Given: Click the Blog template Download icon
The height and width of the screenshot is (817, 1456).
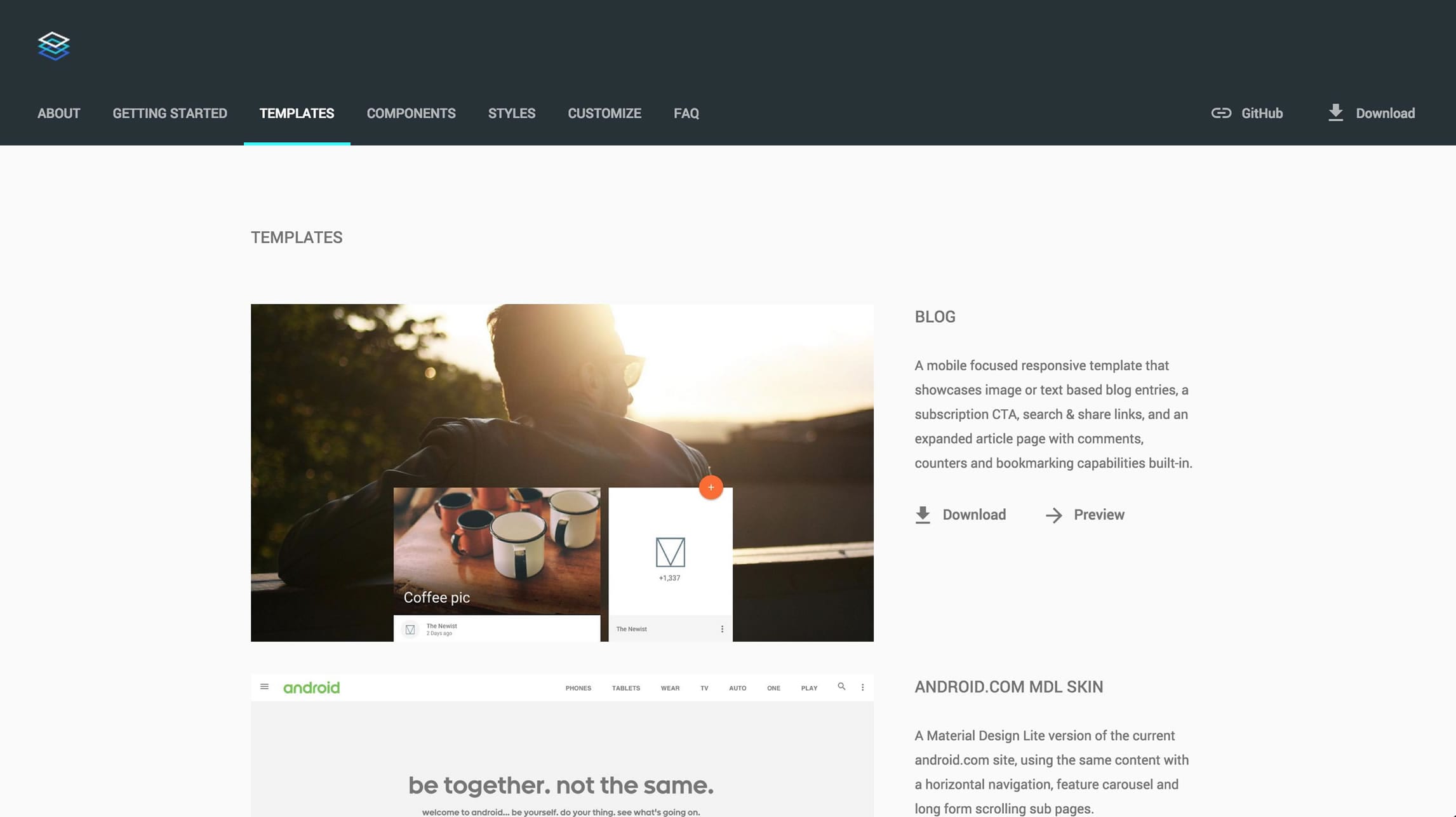Looking at the screenshot, I should tap(922, 514).
